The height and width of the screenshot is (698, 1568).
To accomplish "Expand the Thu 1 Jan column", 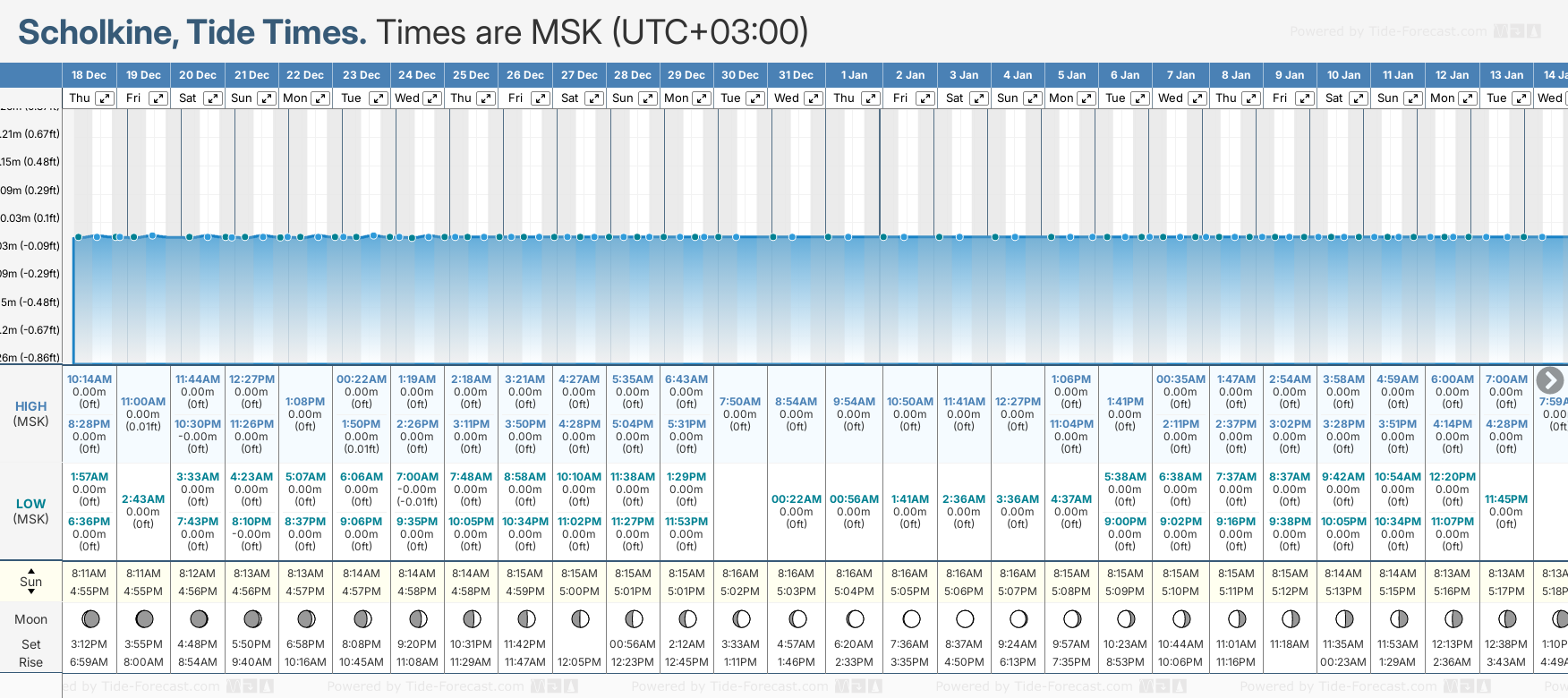I will [870, 98].
